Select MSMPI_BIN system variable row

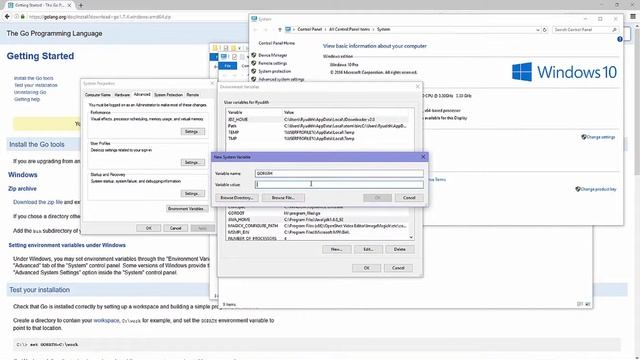tap(317, 232)
